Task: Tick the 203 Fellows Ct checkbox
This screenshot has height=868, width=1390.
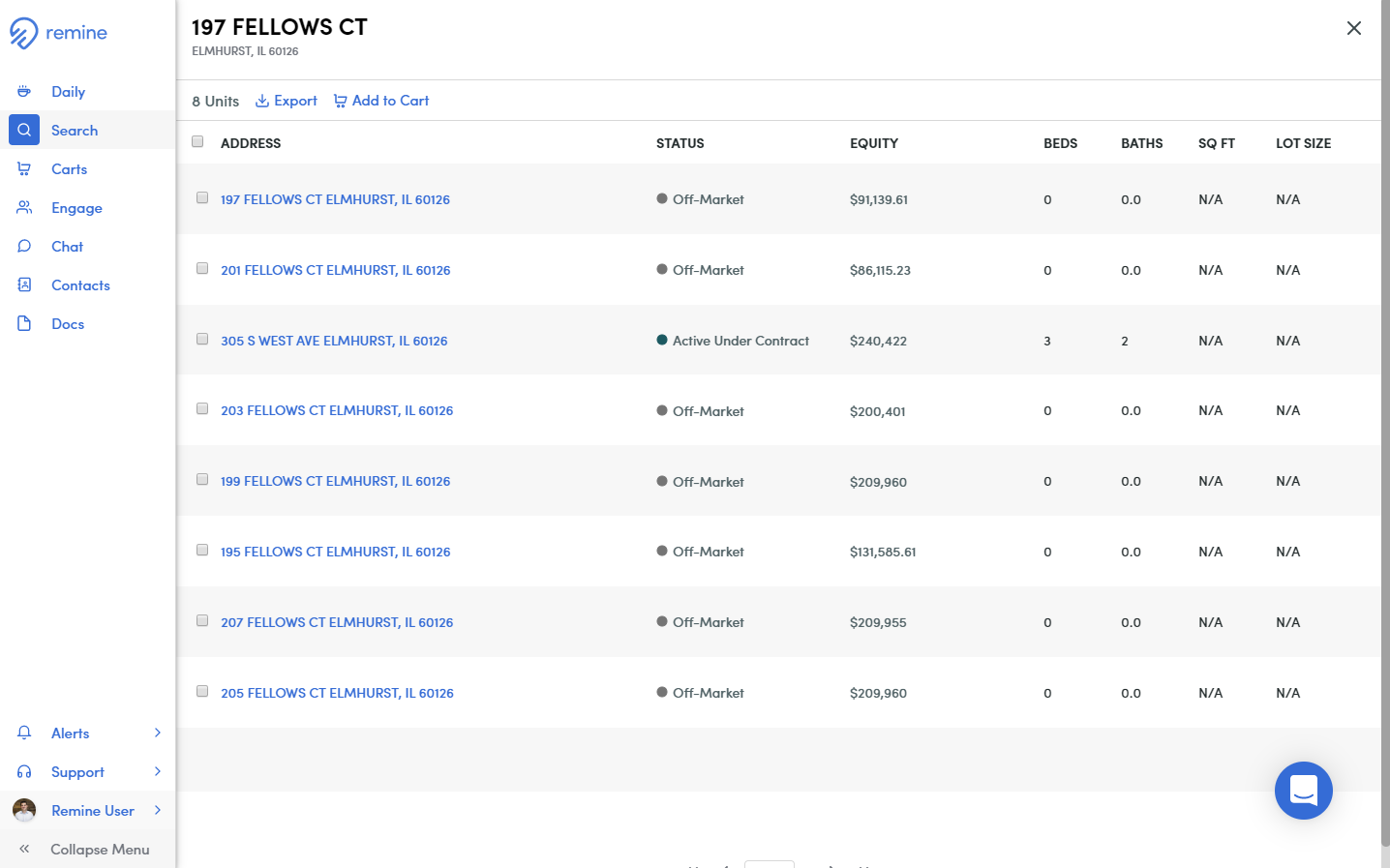Action: tap(202, 408)
